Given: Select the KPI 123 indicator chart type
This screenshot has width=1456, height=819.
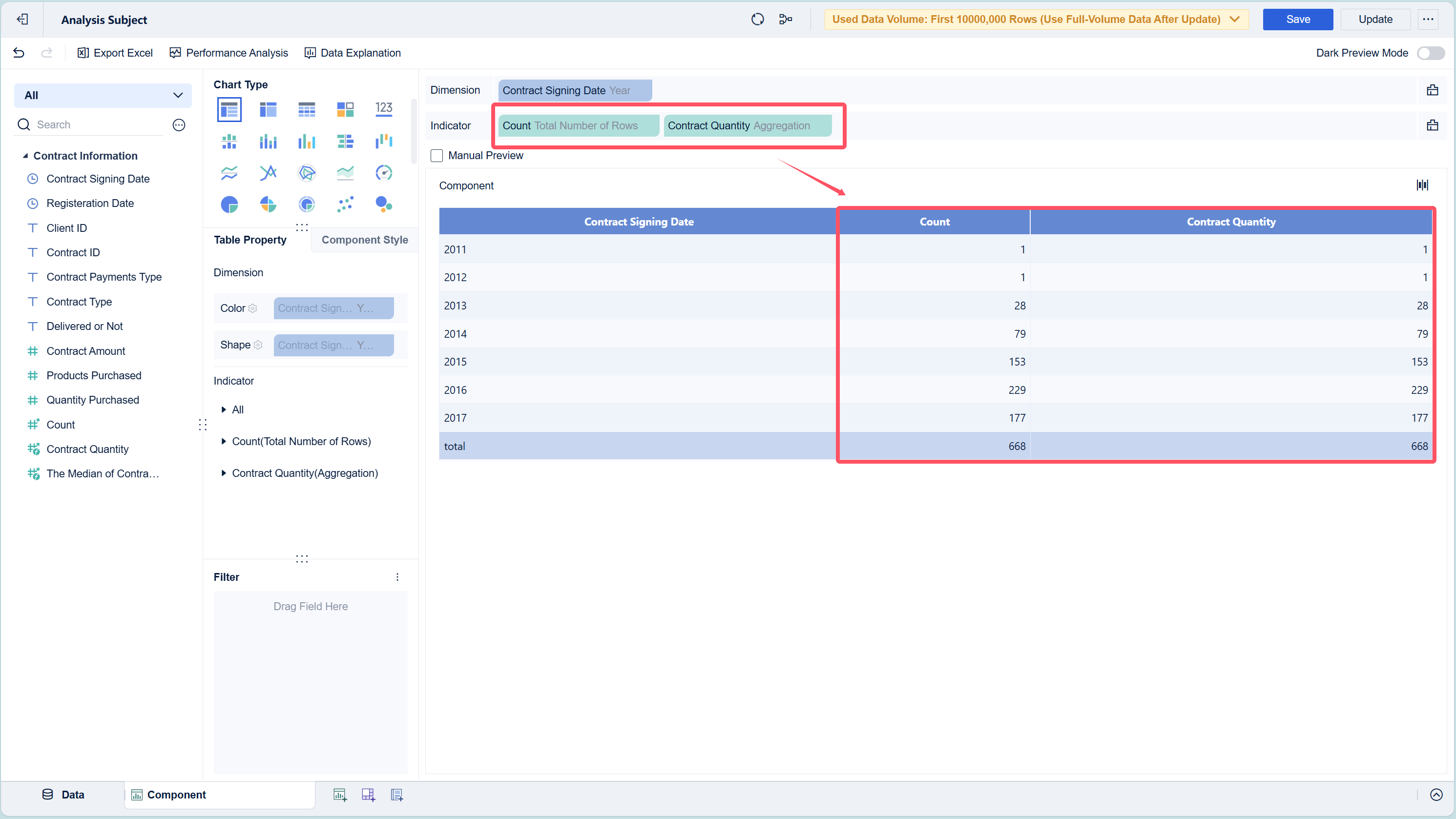Looking at the screenshot, I should (383, 109).
